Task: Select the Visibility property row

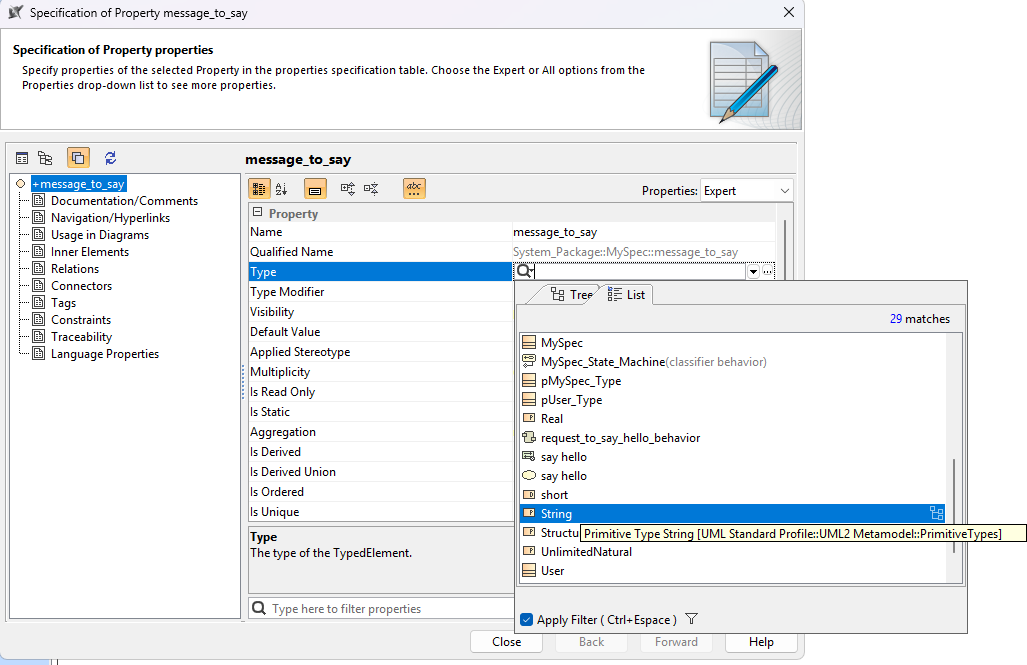Action: [x=381, y=312]
